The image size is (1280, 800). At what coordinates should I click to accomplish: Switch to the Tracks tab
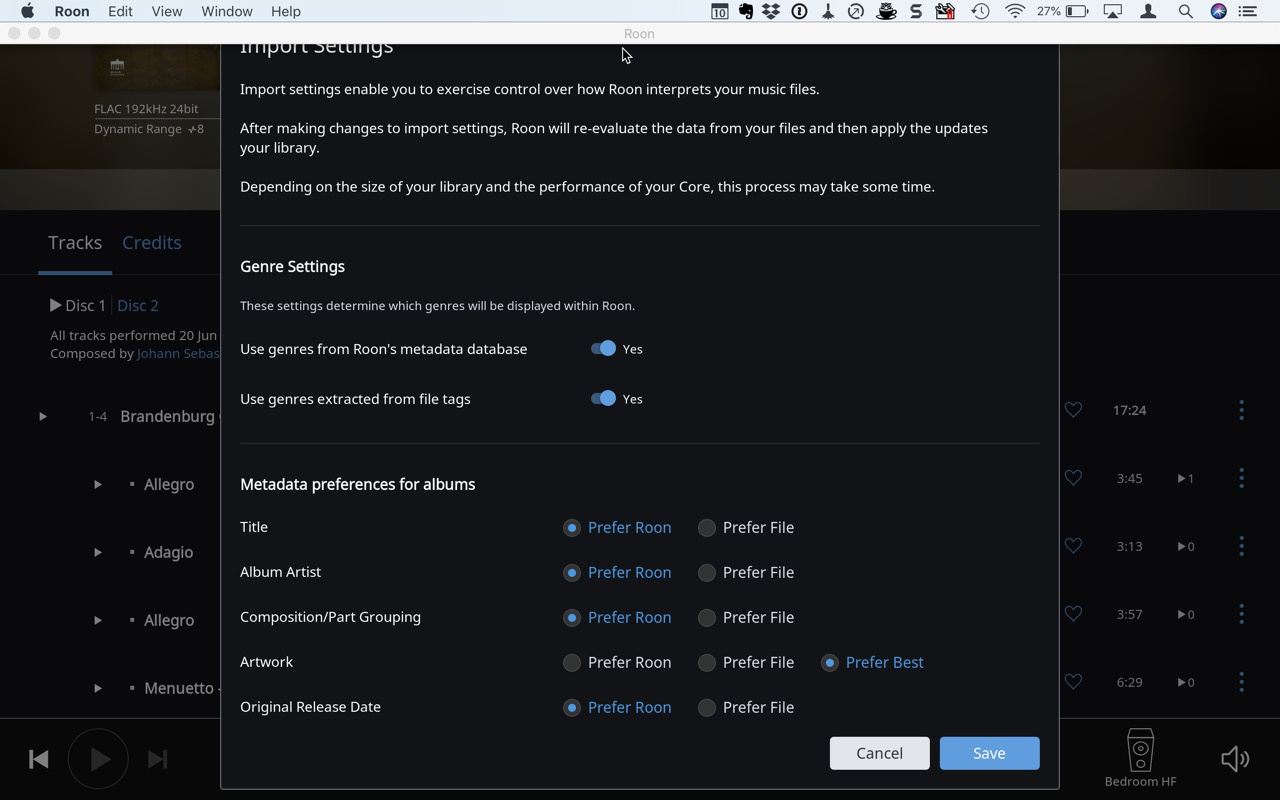click(75, 243)
